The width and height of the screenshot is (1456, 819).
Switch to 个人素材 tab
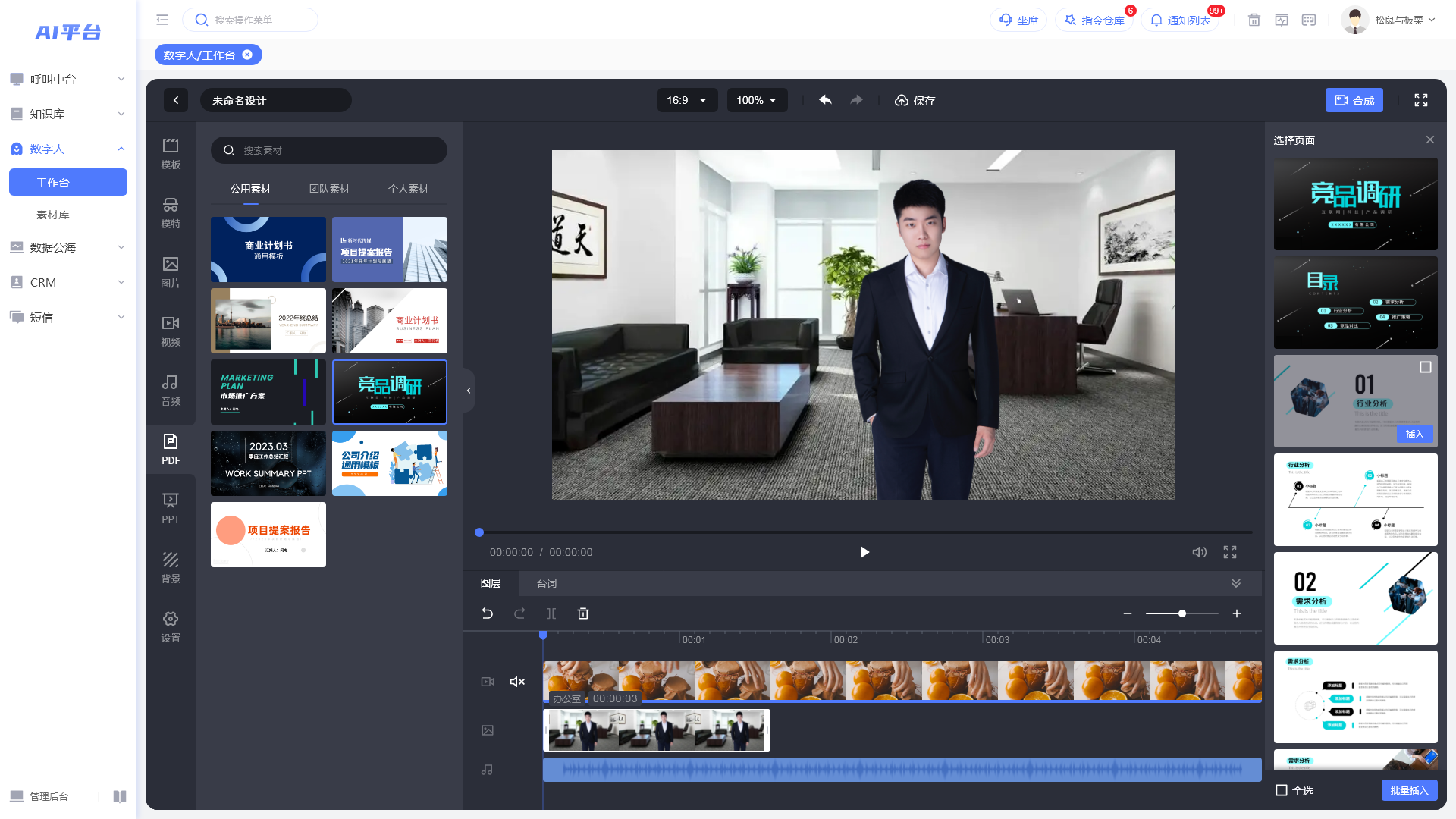(x=408, y=189)
